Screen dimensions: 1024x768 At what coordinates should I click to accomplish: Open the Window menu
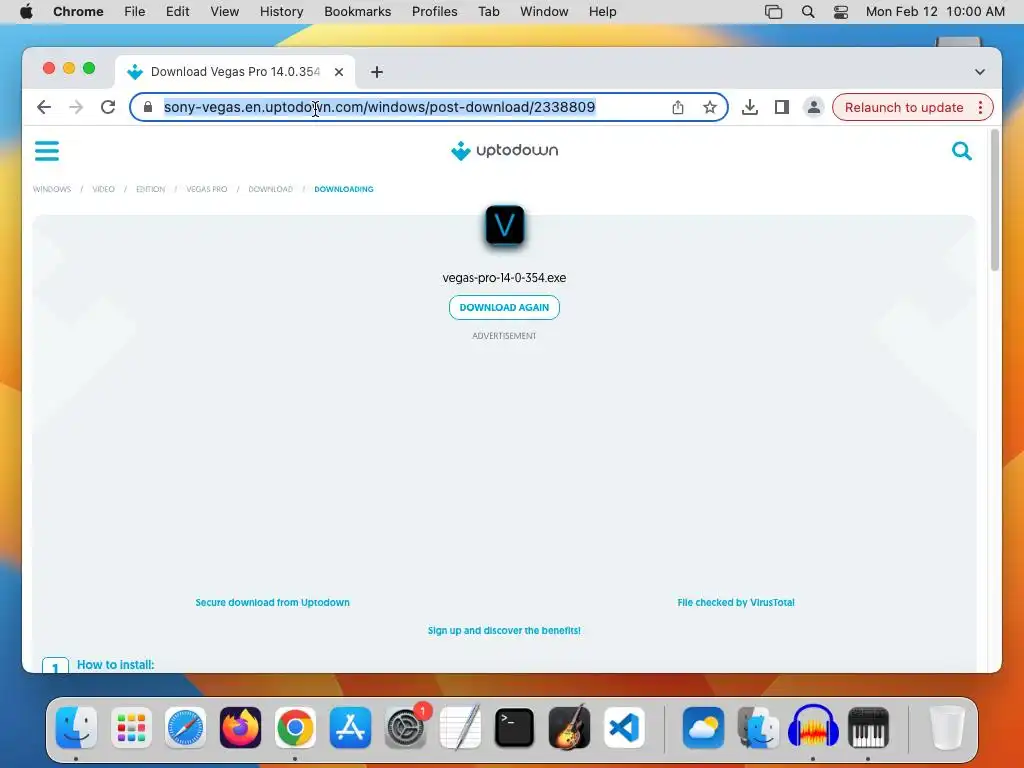(544, 12)
